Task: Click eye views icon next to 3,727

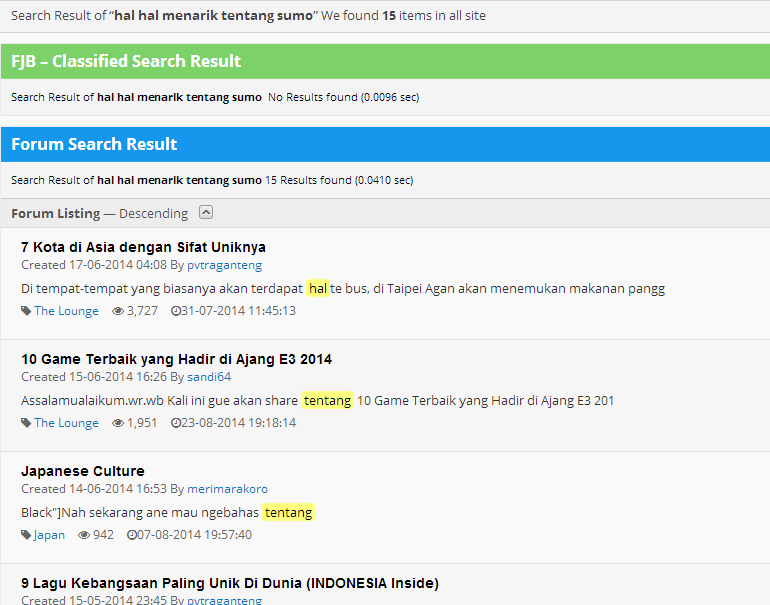Action: tap(118, 311)
